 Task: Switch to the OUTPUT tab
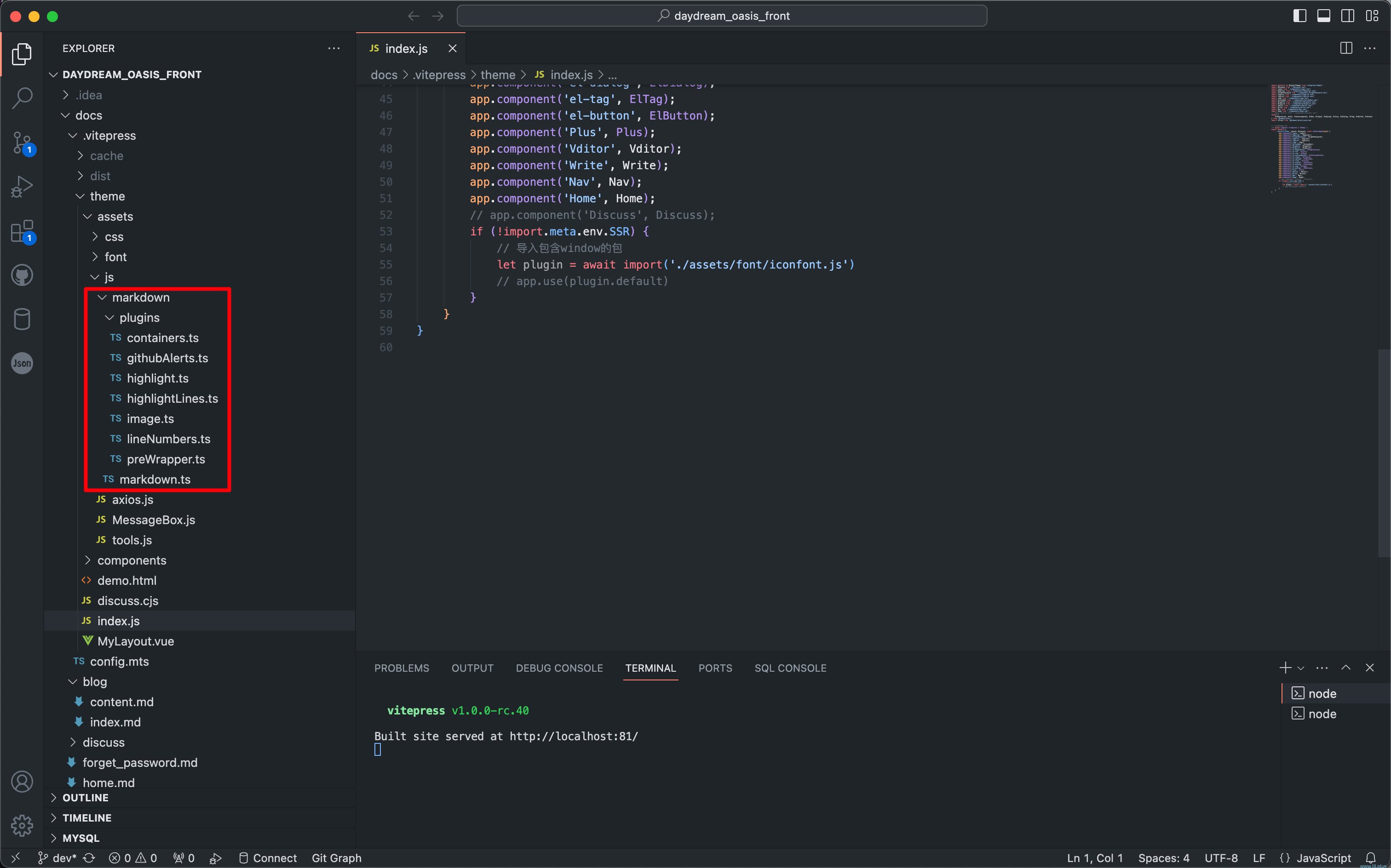point(472,668)
